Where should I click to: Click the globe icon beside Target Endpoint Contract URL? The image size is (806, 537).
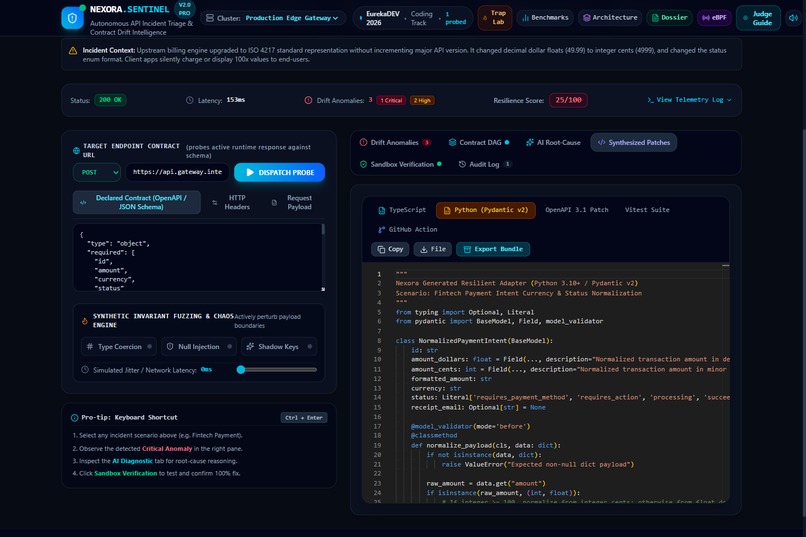[x=76, y=151]
